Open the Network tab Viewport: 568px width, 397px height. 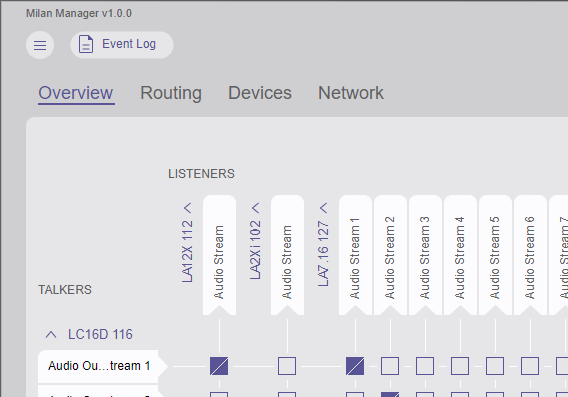pos(350,93)
